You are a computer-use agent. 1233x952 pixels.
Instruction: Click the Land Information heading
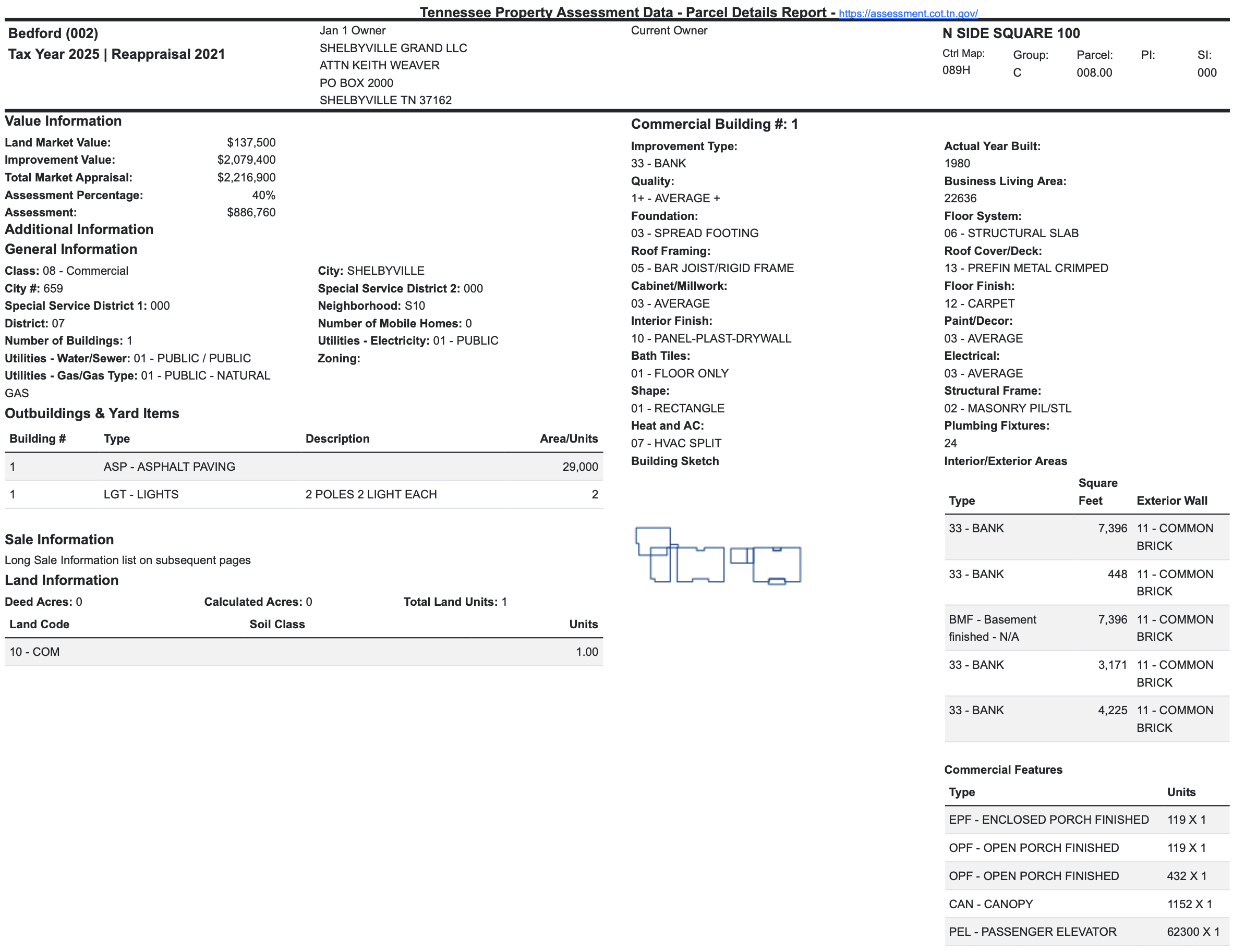(x=62, y=580)
